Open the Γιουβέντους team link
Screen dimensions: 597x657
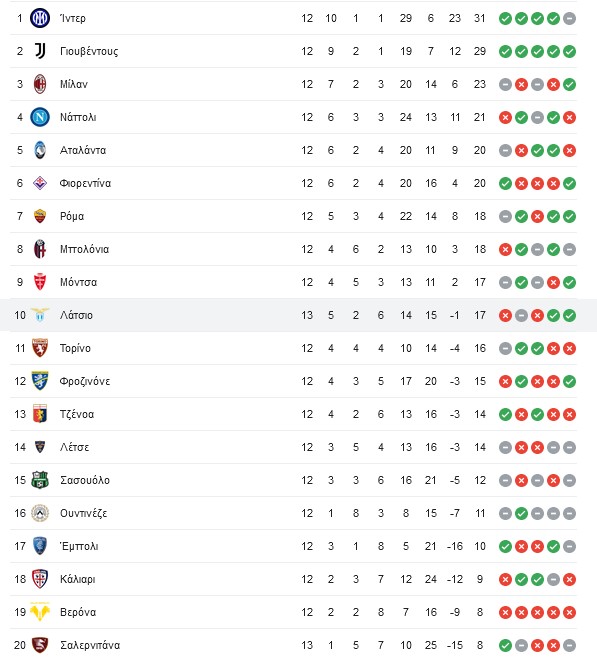point(89,52)
